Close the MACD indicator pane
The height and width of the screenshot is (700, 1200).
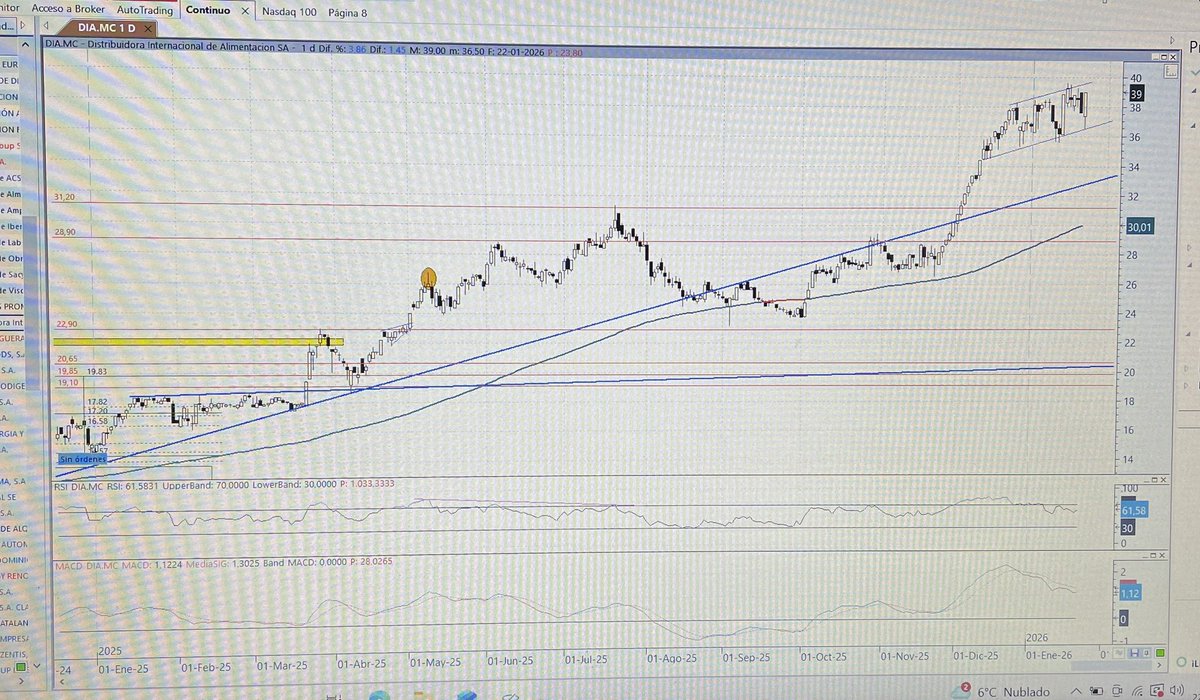(x=1162, y=555)
